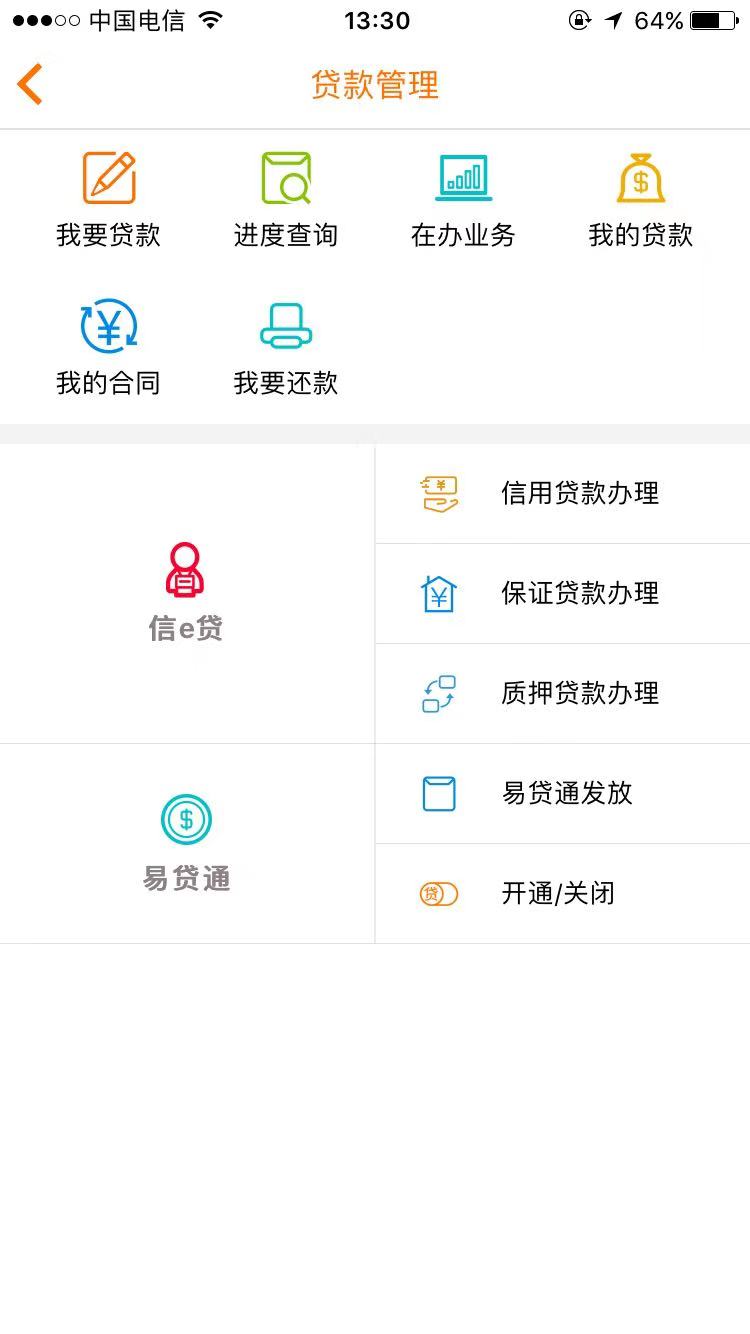Tap the 进度查询 magnifier icon

(286, 178)
